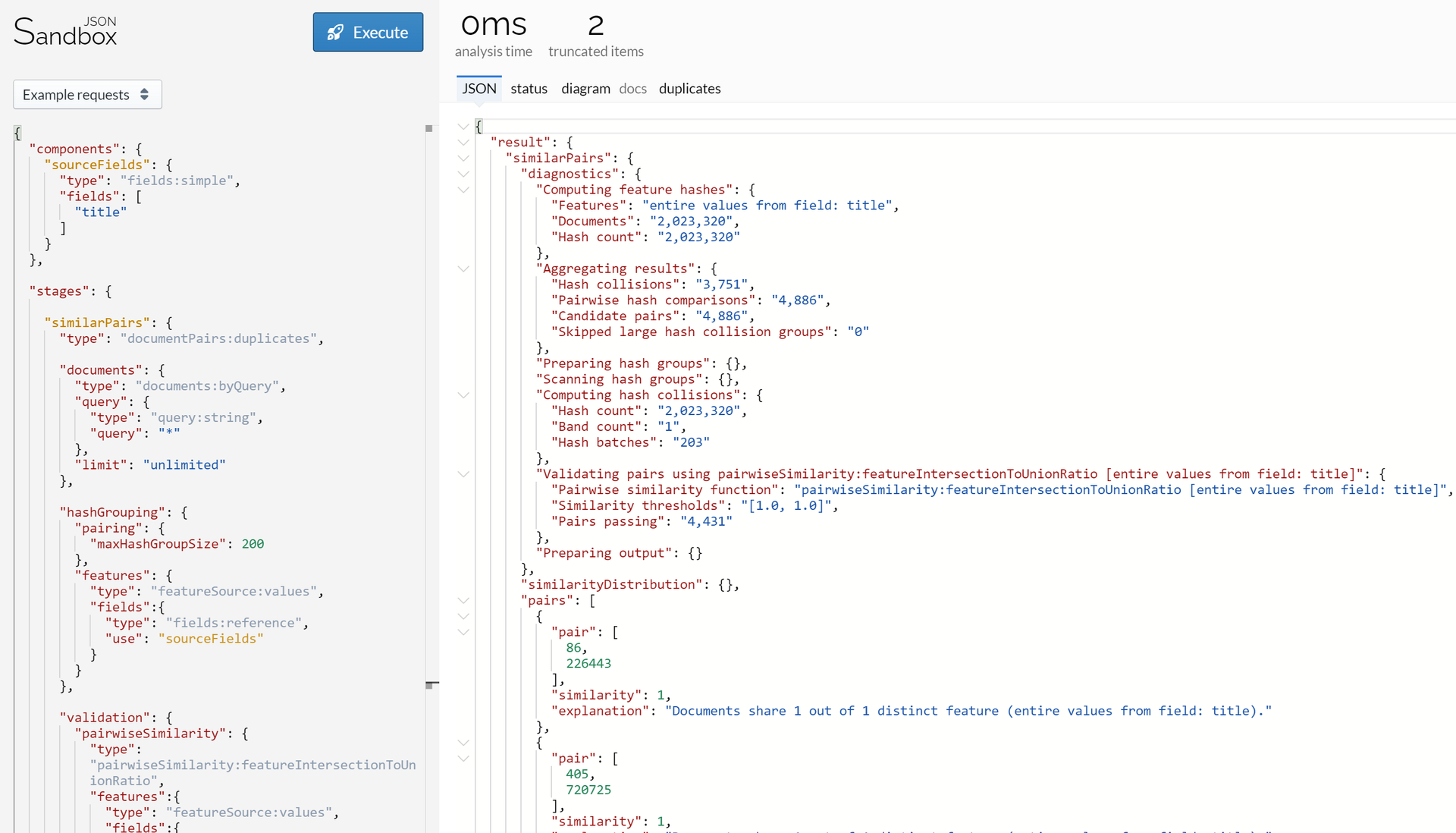Click the first pair explanation text
Screen dimensions: 1456x833
pyautogui.click(x=968, y=711)
